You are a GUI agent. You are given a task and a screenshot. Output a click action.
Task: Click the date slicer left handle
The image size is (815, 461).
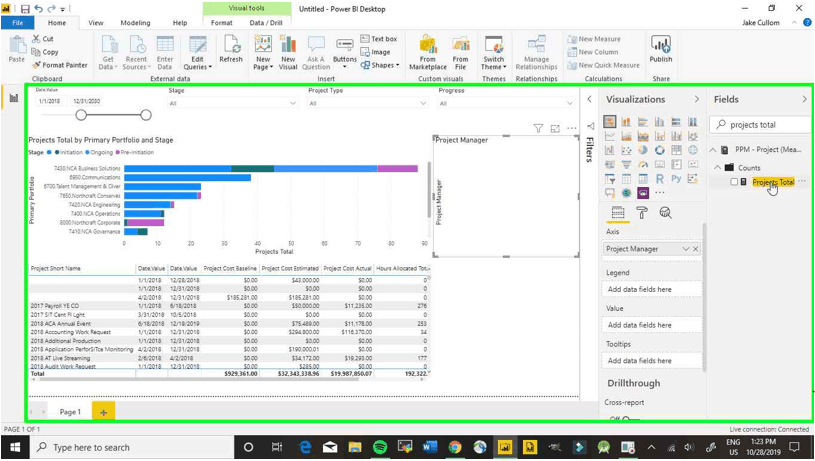point(81,115)
